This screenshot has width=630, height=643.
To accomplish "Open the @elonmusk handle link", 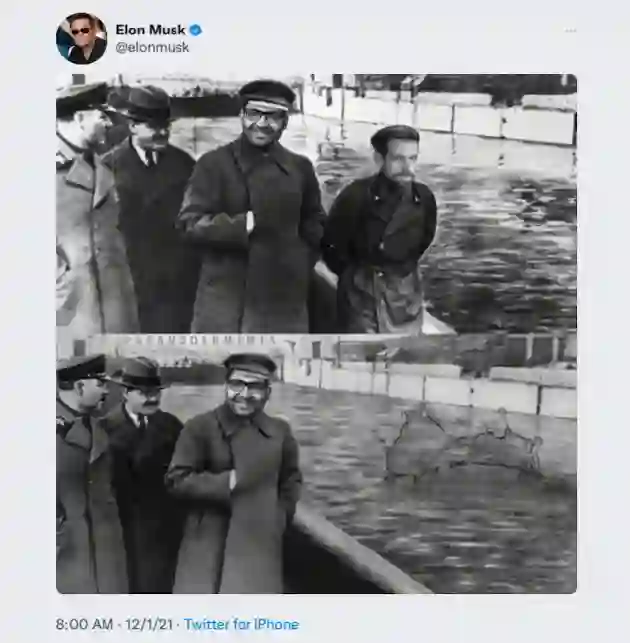I will [x=152, y=47].
